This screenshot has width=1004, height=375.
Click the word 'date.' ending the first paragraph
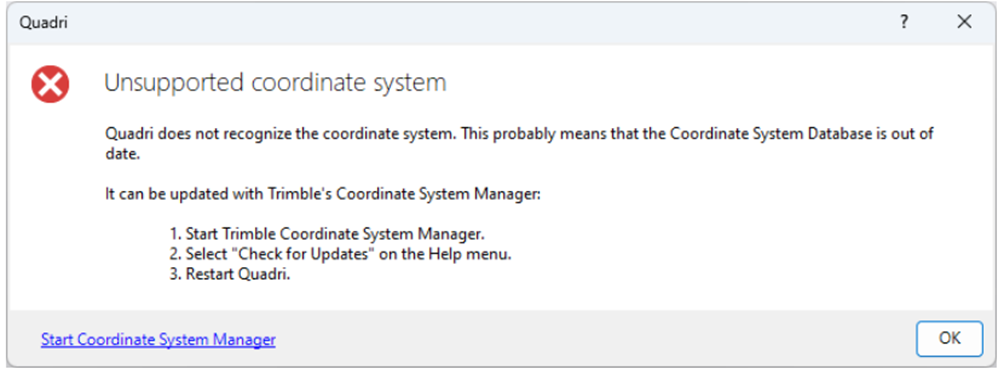pyautogui.click(x=122, y=155)
